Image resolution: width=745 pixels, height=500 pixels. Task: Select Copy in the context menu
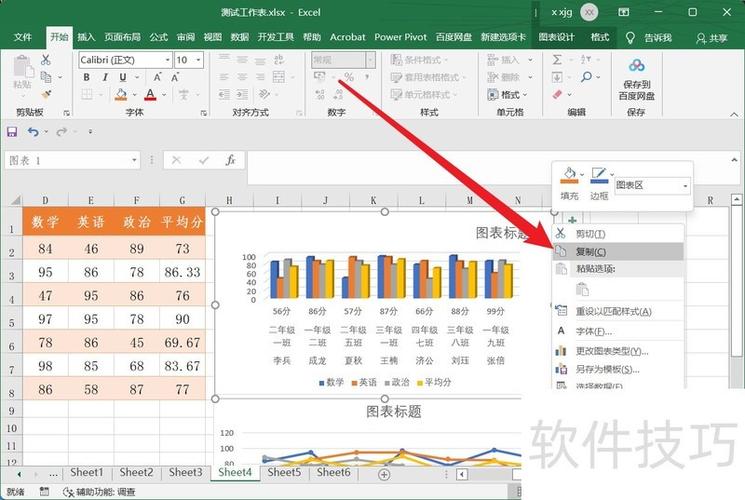(x=590, y=251)
